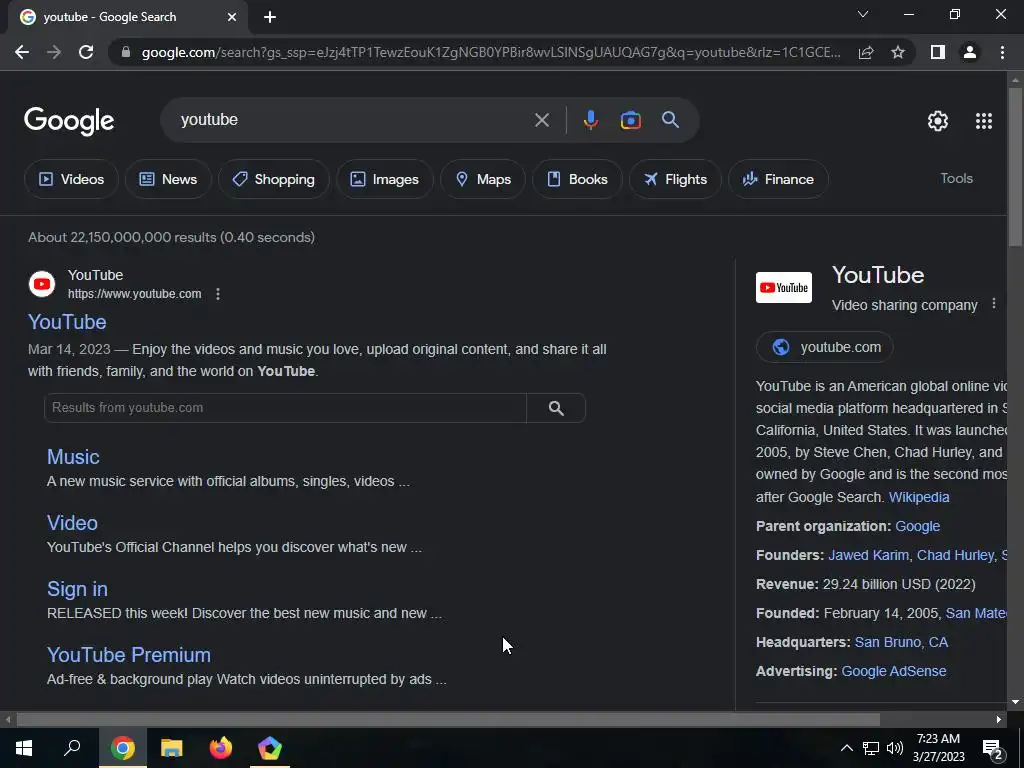Close the youtube - Google Search tab
1024x768 pixels.
232,17
